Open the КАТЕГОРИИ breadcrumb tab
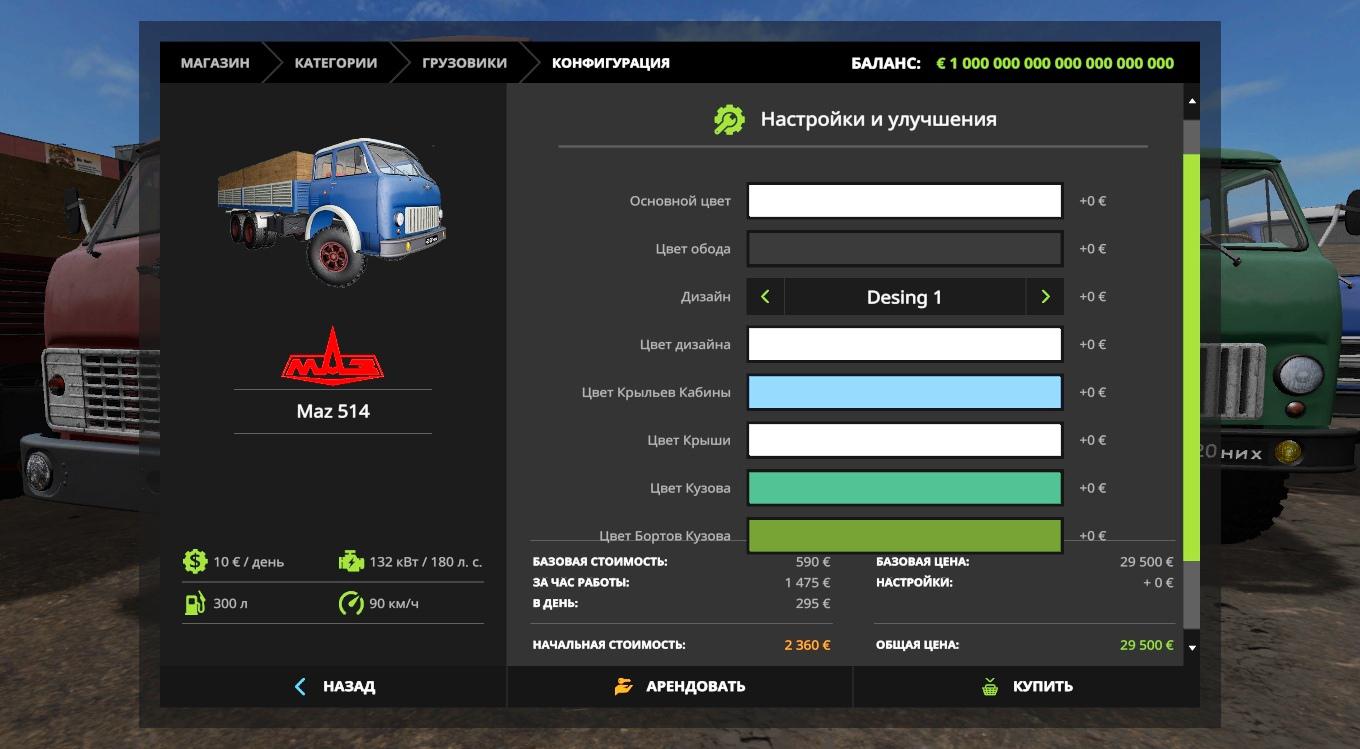This screenshot has width=1360, height=749. pos(335,63)
